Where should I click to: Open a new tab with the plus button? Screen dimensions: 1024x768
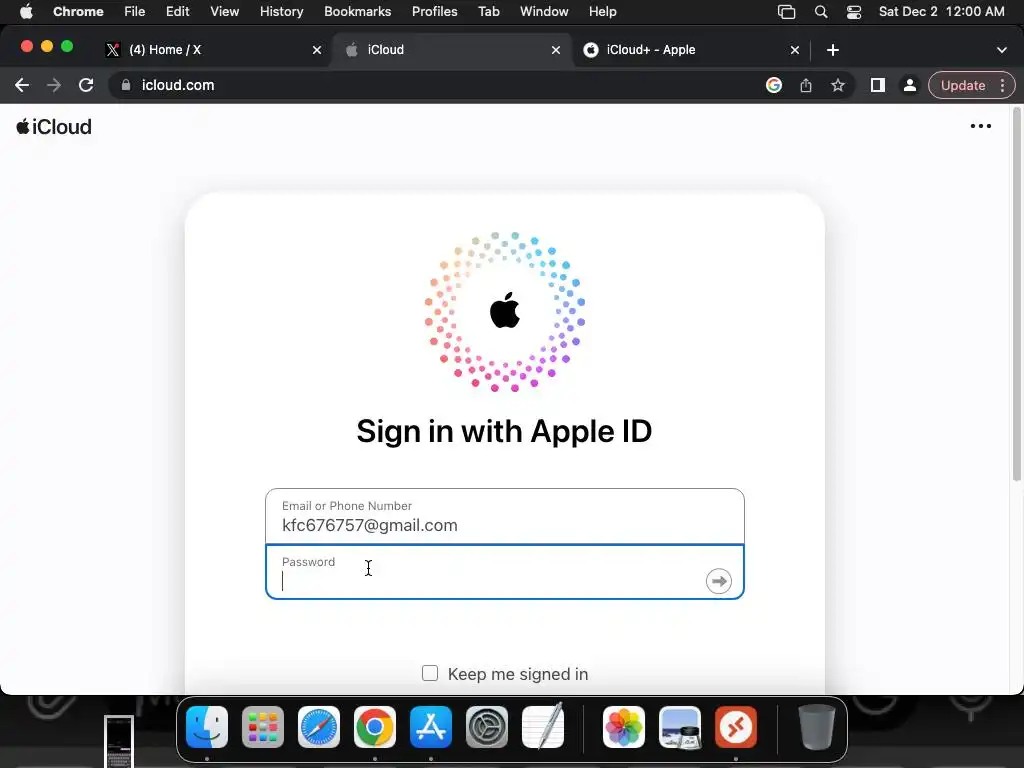[x=833, y=50]
